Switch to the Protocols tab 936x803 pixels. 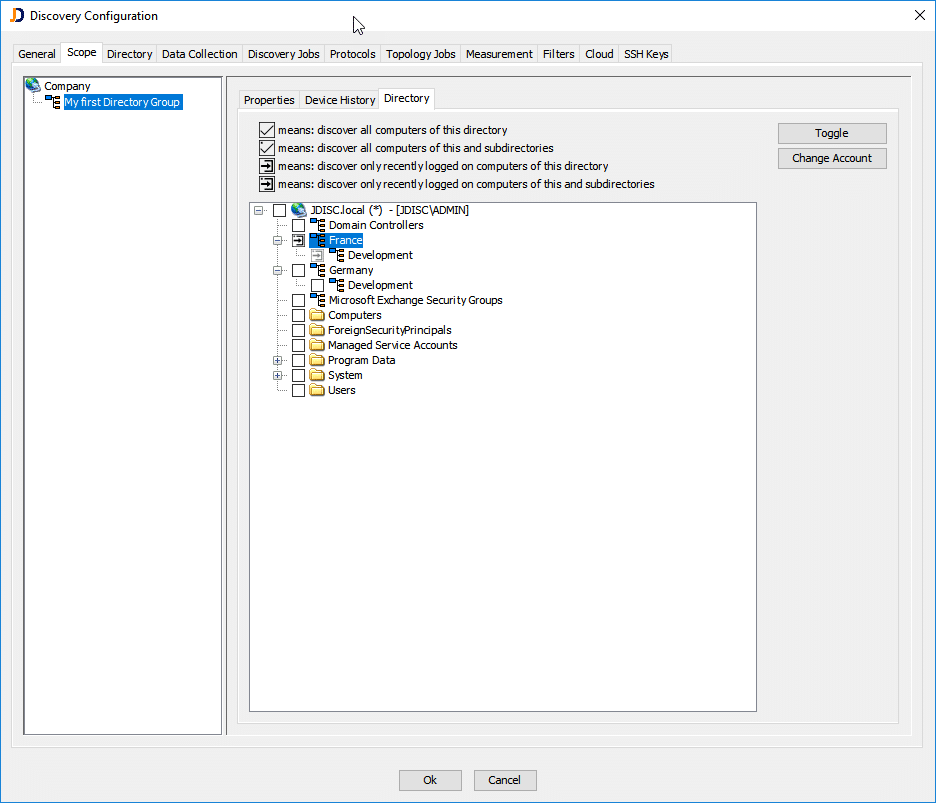(x=352, y=54)
